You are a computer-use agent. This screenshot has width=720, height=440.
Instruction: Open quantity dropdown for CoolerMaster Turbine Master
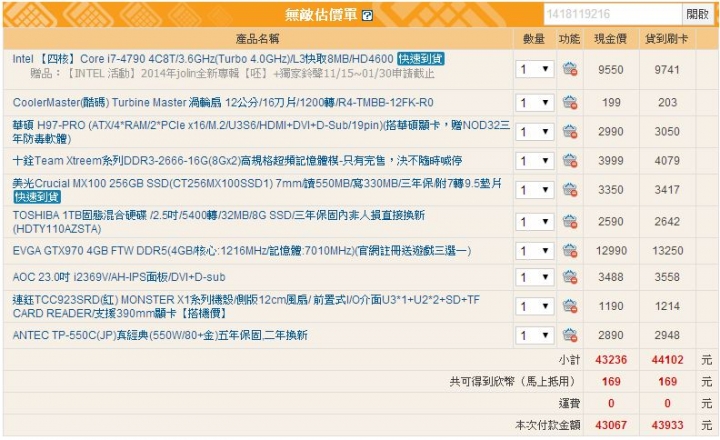click(534, 102)
